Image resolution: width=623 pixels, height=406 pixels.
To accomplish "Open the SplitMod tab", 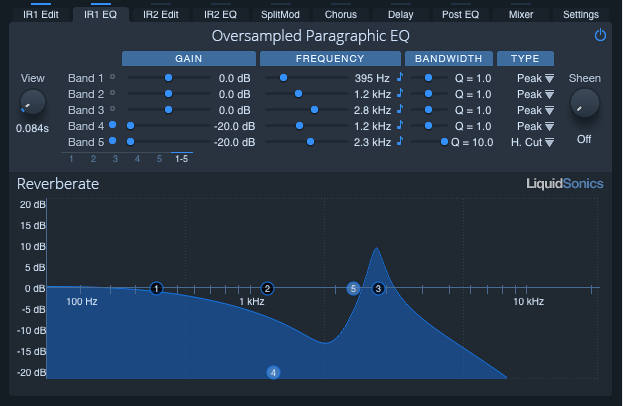I will [x=280, y=15].
